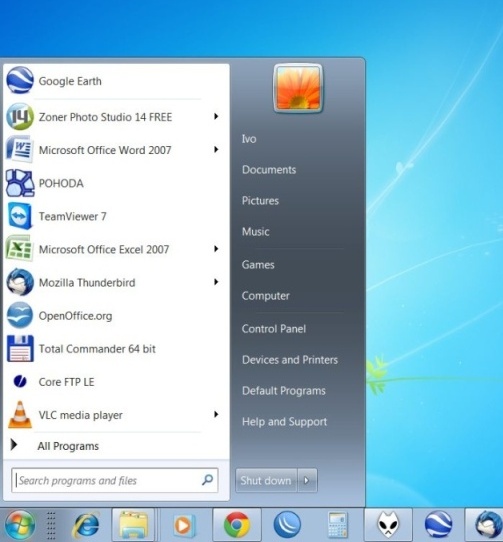Open Windows Explorer folder on taskbar
503x542 pixels.
pos(133,525)
